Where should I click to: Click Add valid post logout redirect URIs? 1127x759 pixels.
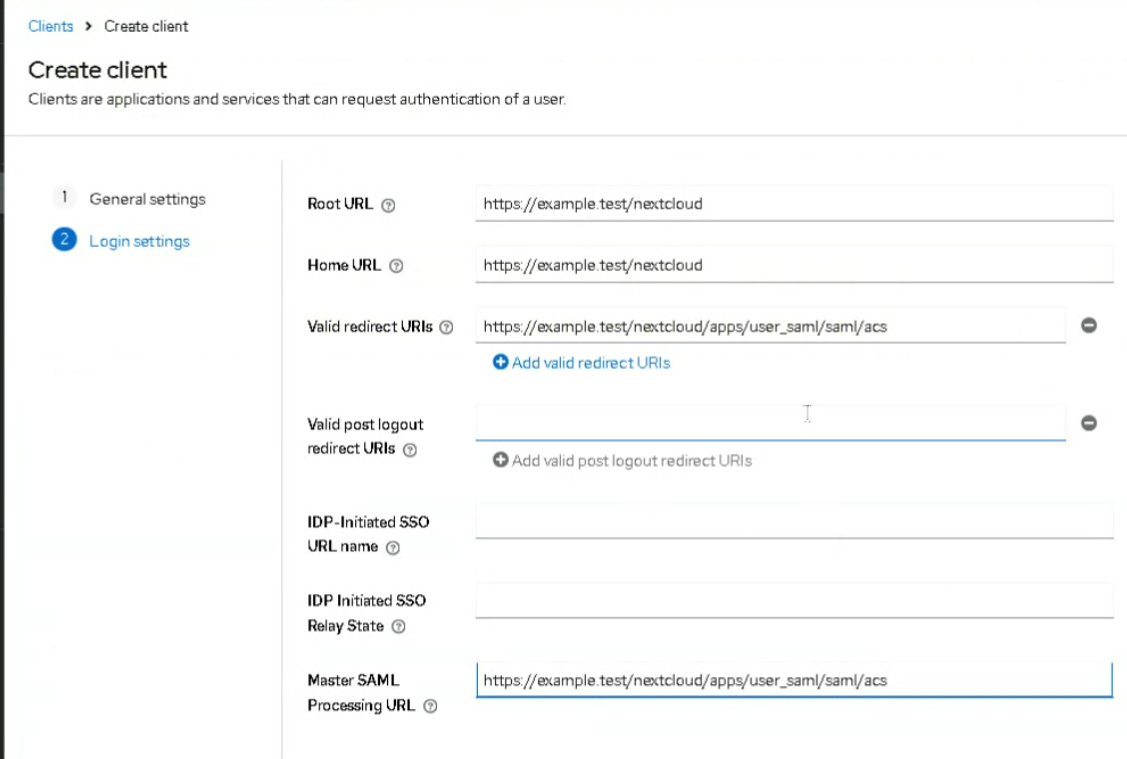point(622,461)
